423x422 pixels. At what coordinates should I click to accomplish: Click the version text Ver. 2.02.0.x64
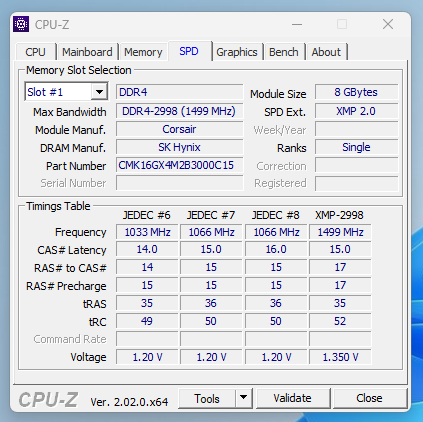click(x=129, y=402)
